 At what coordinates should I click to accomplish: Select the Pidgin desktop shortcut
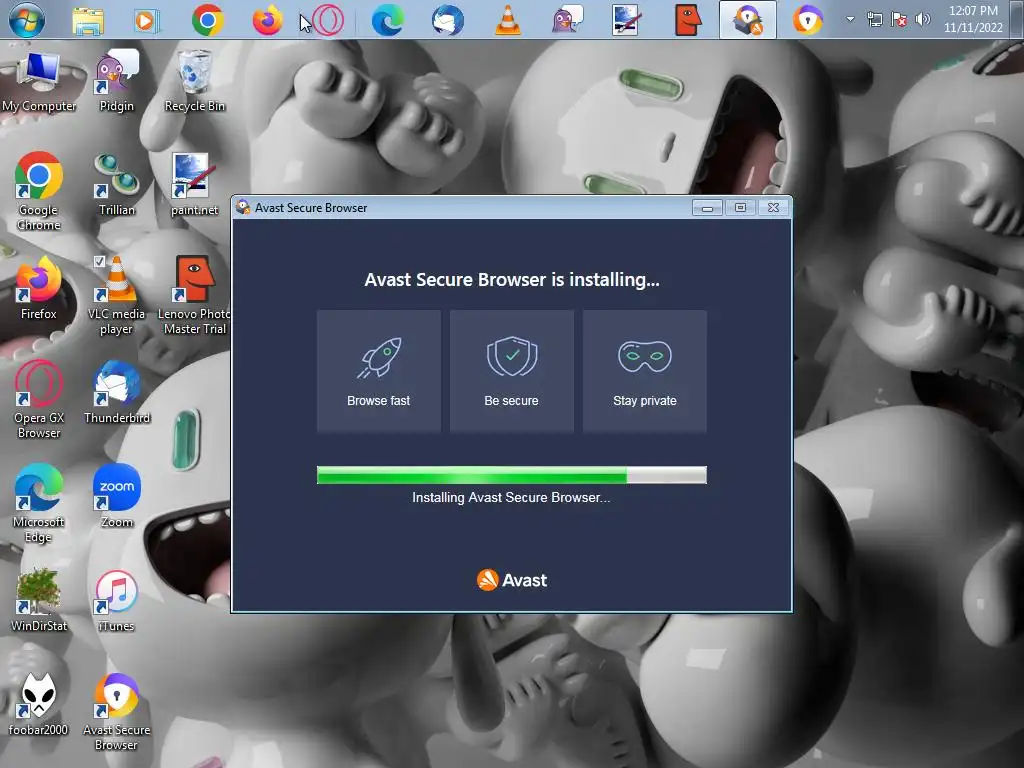tap(116, 82)
